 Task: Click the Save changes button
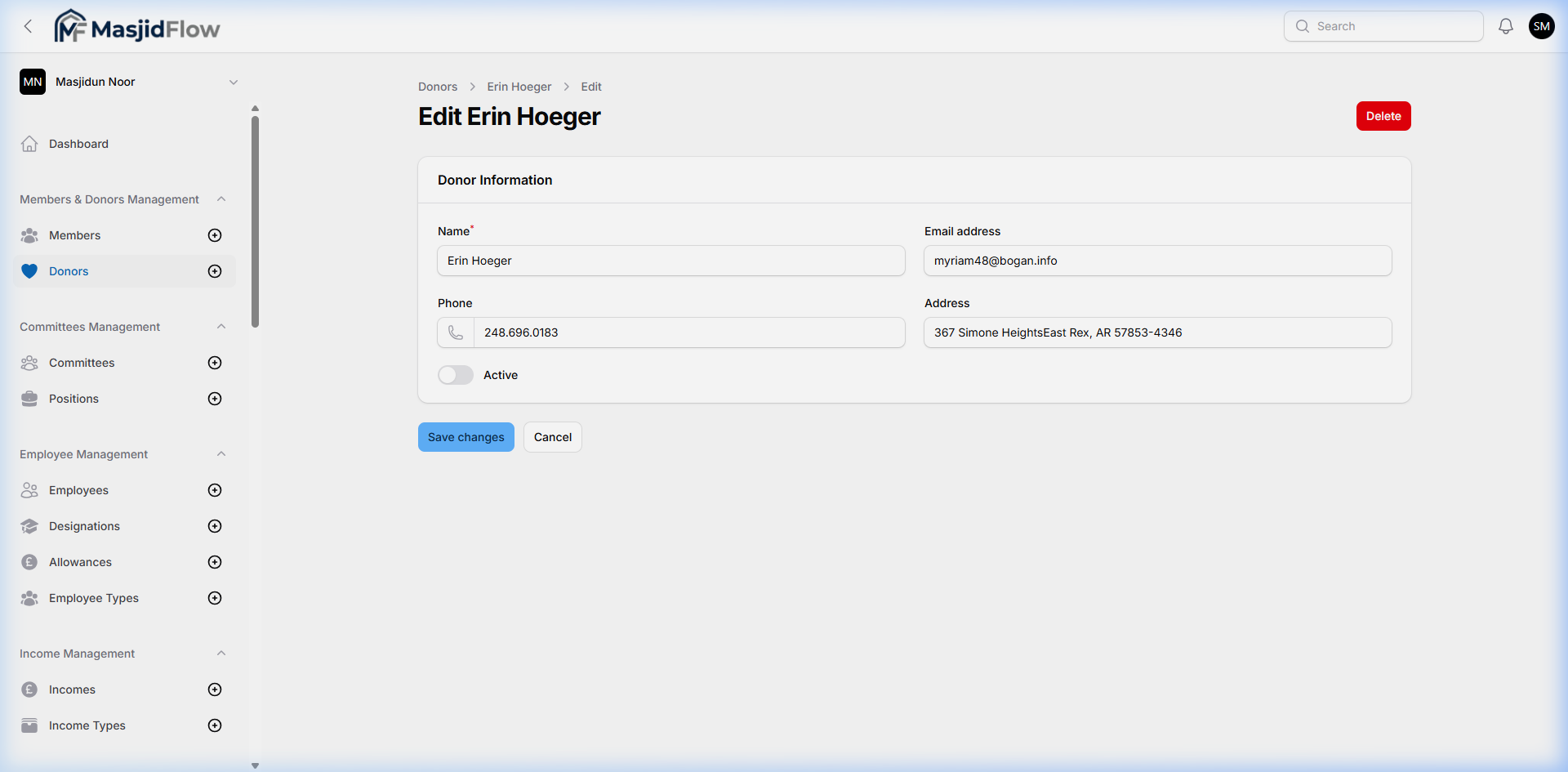[465, 436]
